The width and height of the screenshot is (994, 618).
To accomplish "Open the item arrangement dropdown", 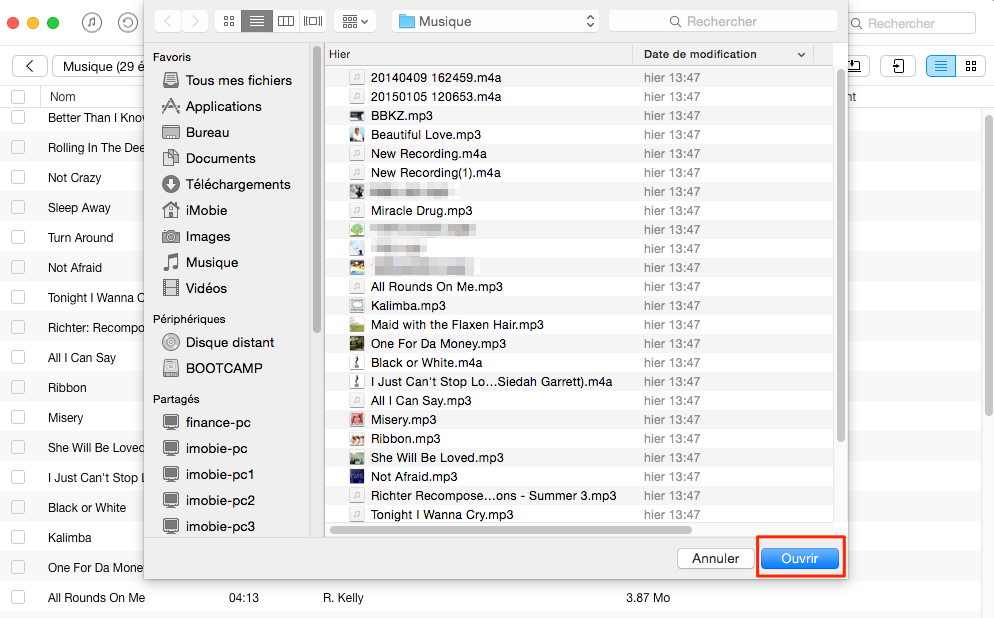I will (355, 22).
